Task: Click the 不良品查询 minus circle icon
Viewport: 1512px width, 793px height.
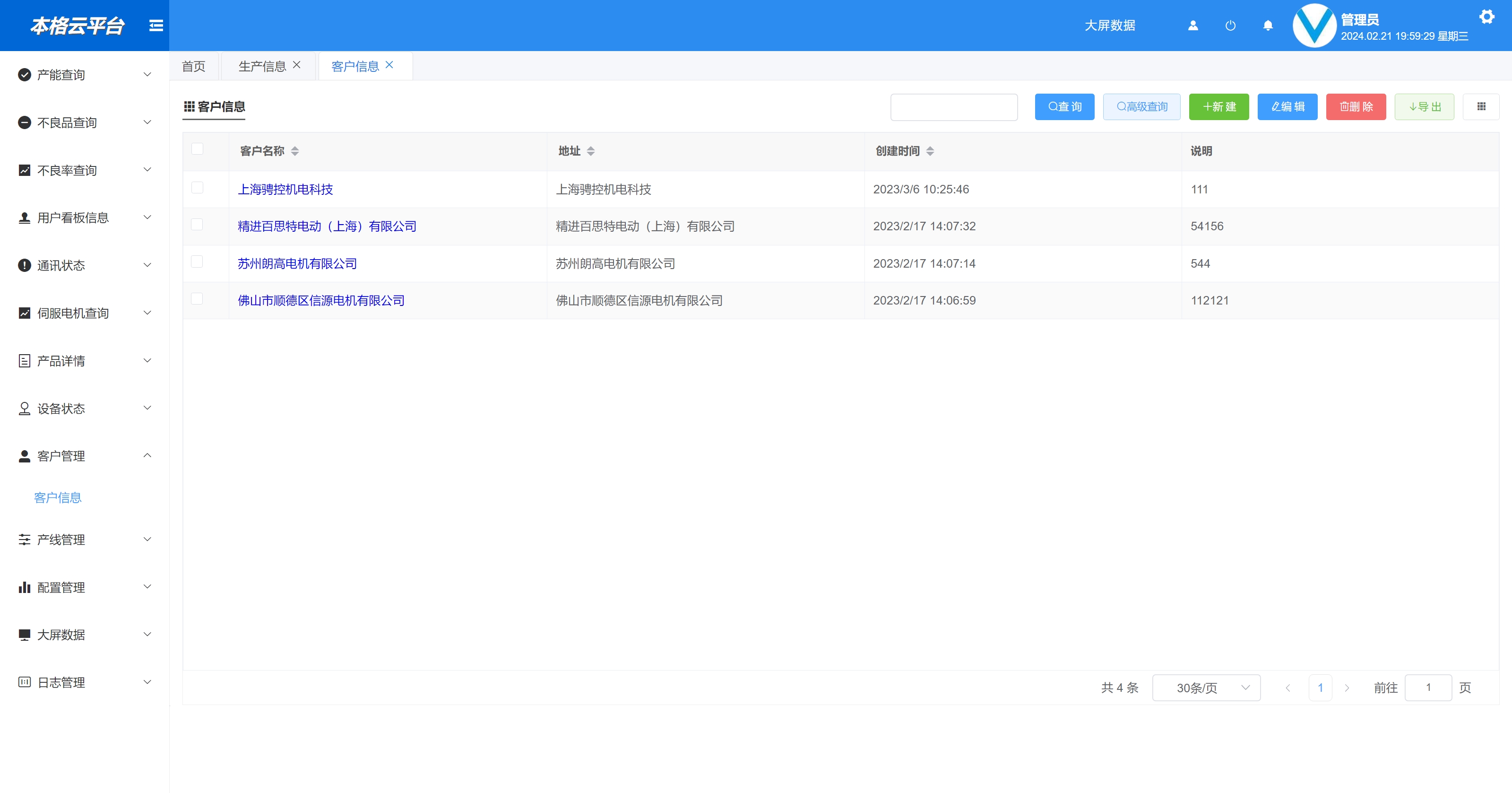Action: tap(25, 122)
